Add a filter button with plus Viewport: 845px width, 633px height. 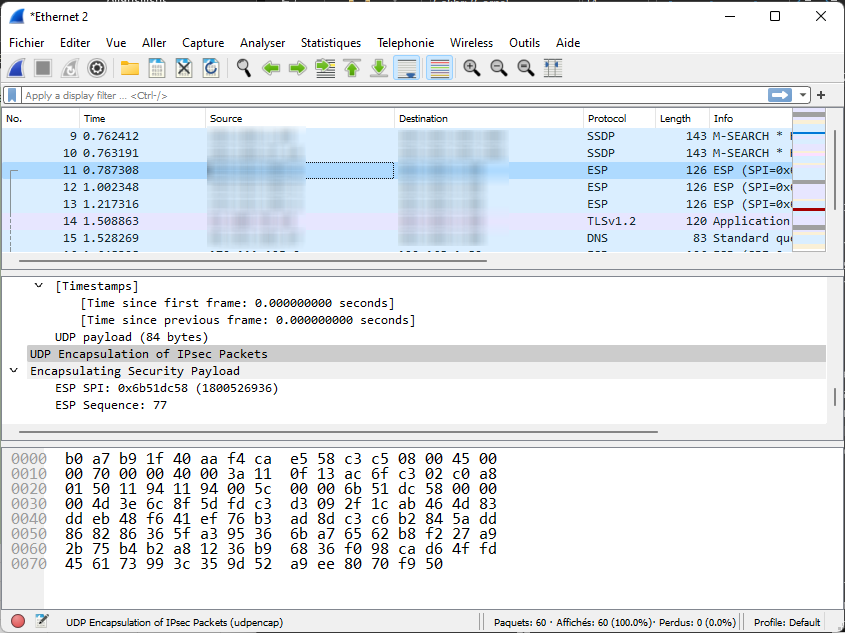(821, 95)
